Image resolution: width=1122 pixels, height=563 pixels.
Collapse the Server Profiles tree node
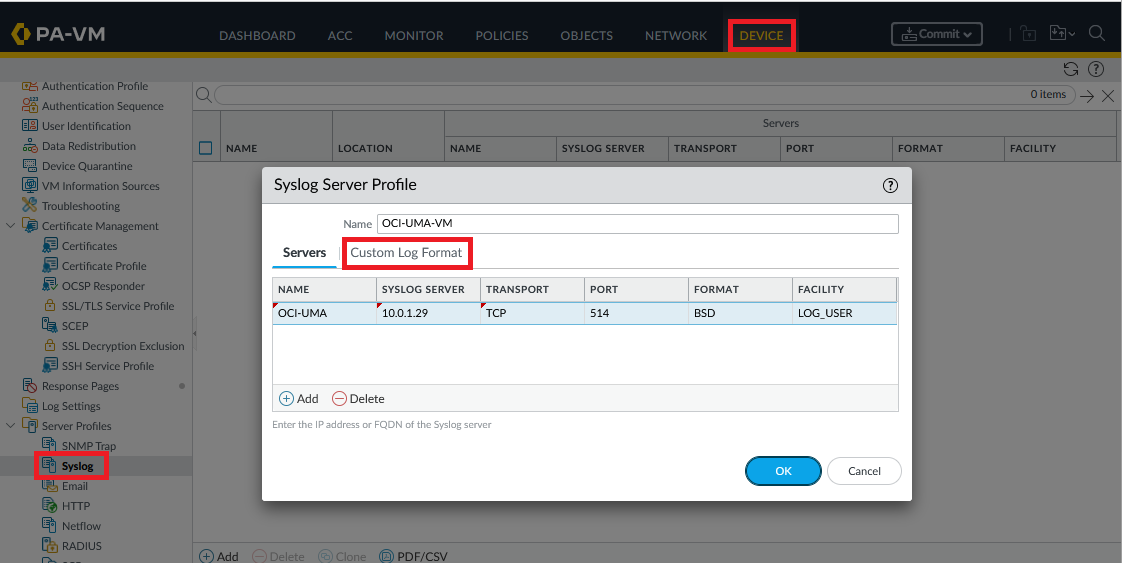pos(11,426)
